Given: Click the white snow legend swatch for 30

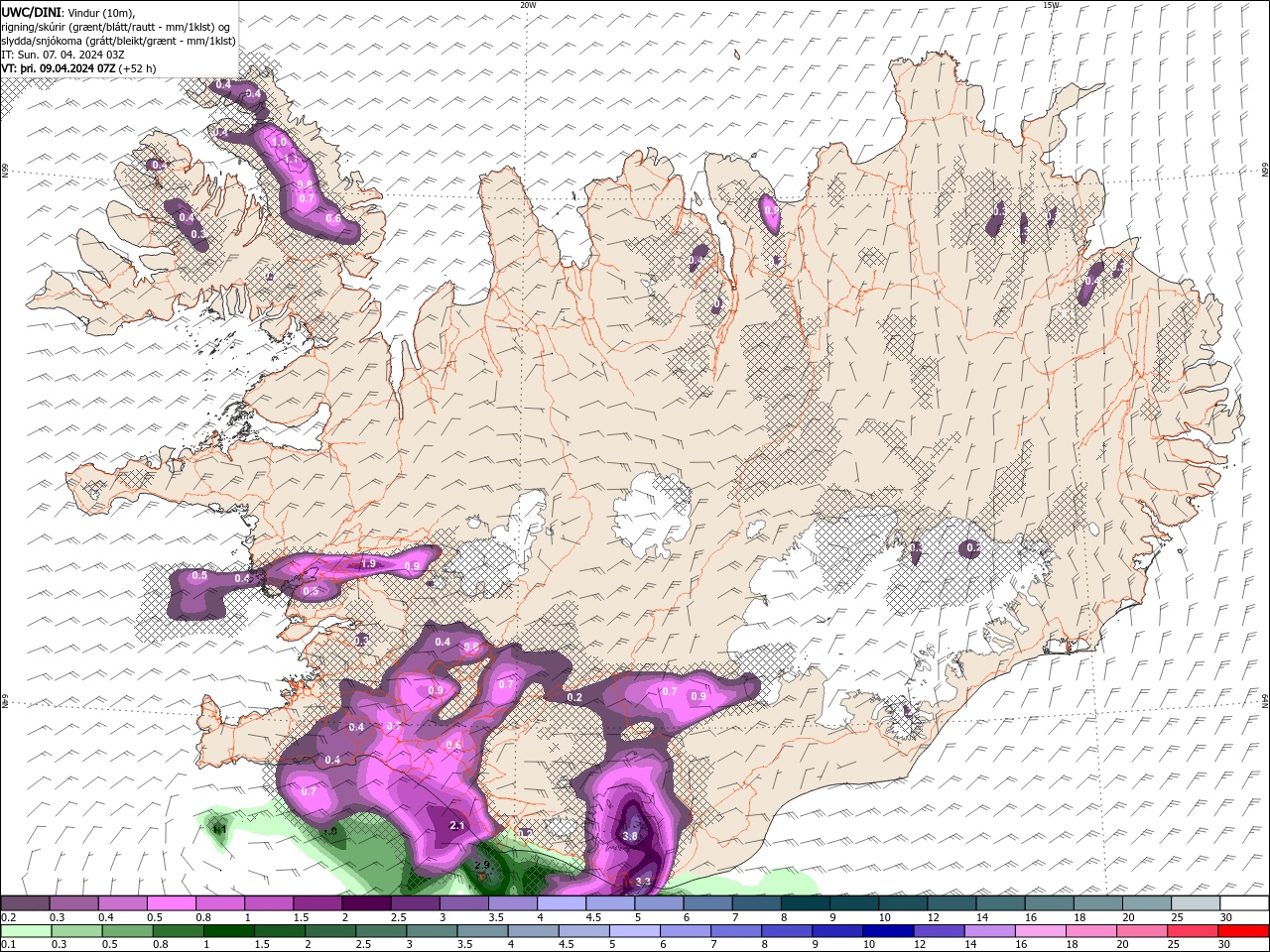Looking at the screenshot, I should pyautogui.click(x=1244, y=903).
